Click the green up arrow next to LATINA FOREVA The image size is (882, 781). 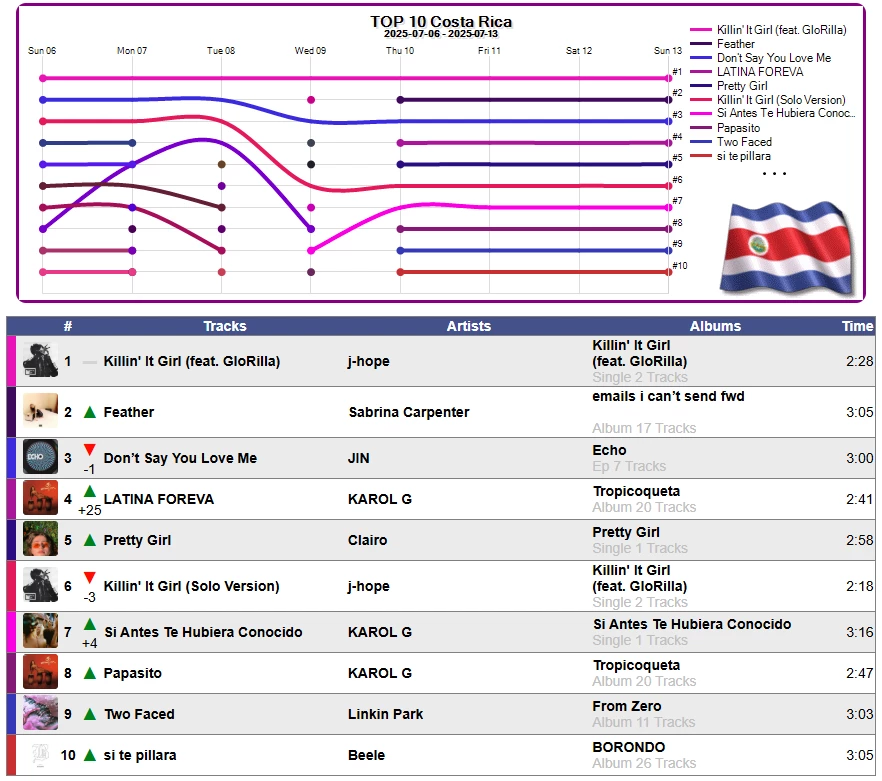(x=89, y=491)
